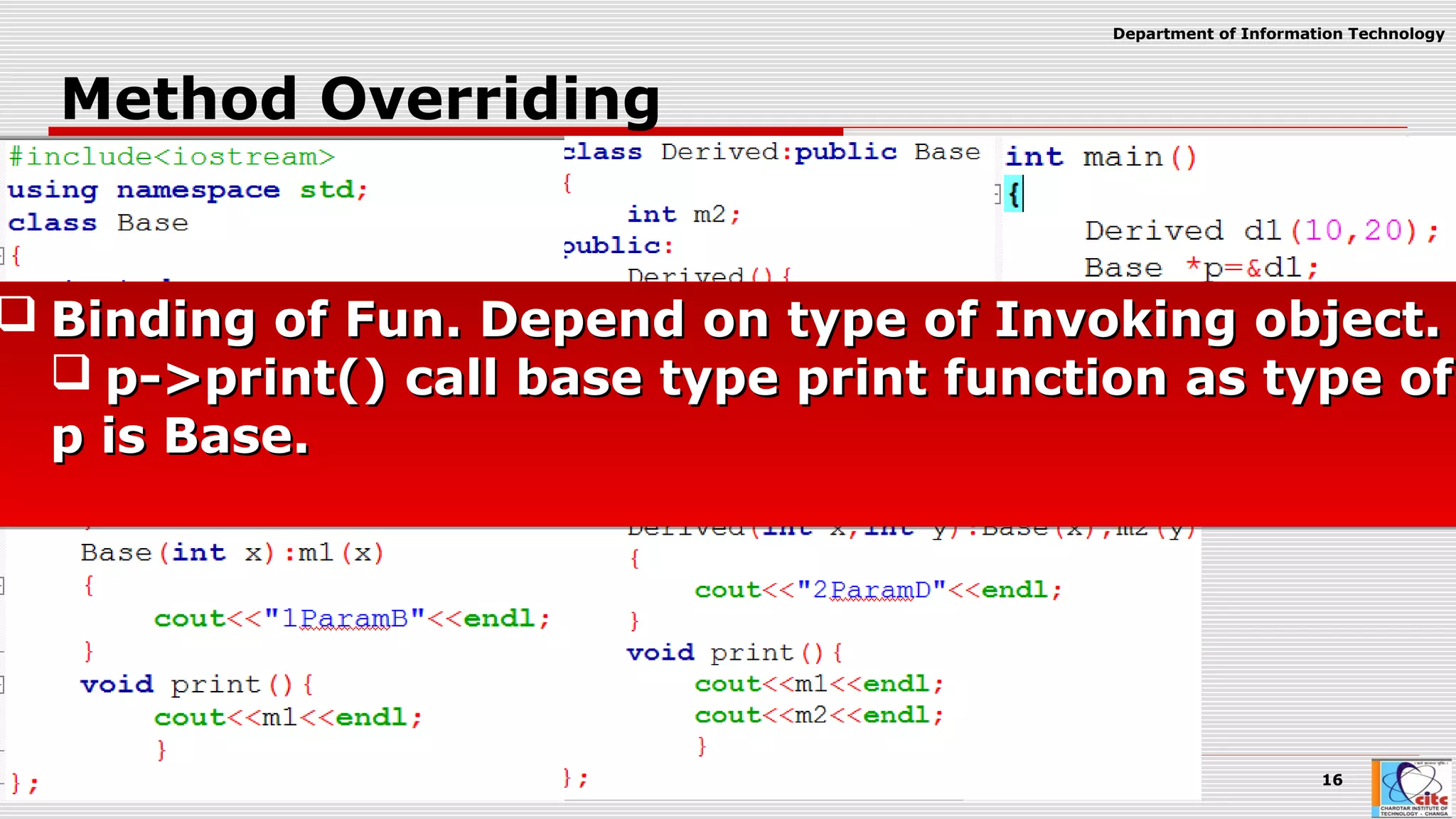Click the 'p is Base.' text

tap(181, 437)
